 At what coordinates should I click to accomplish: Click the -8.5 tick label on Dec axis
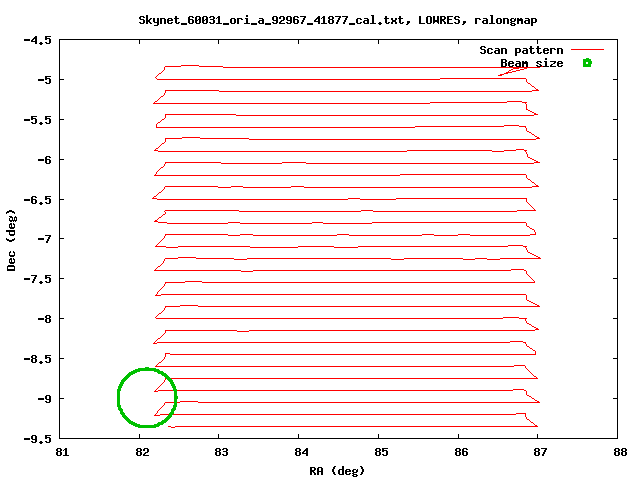click(x=37, y=359)
